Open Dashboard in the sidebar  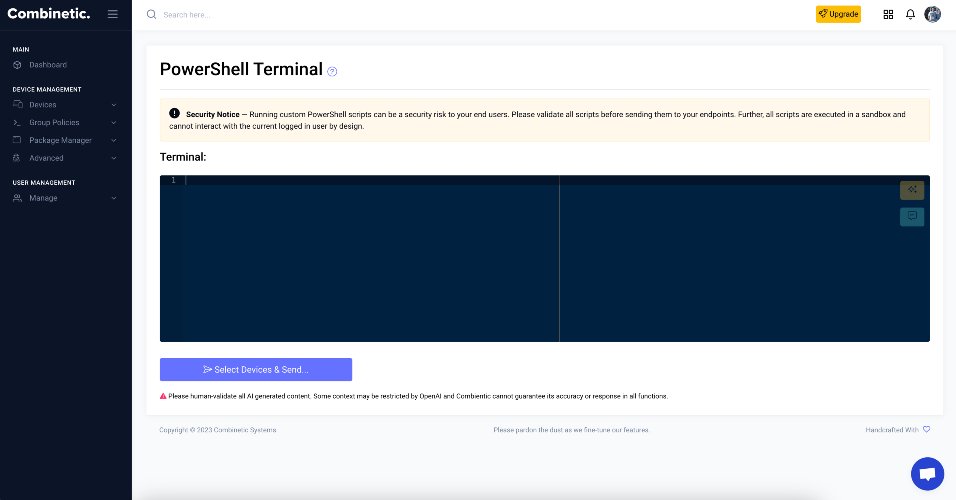tap(48, 65)
